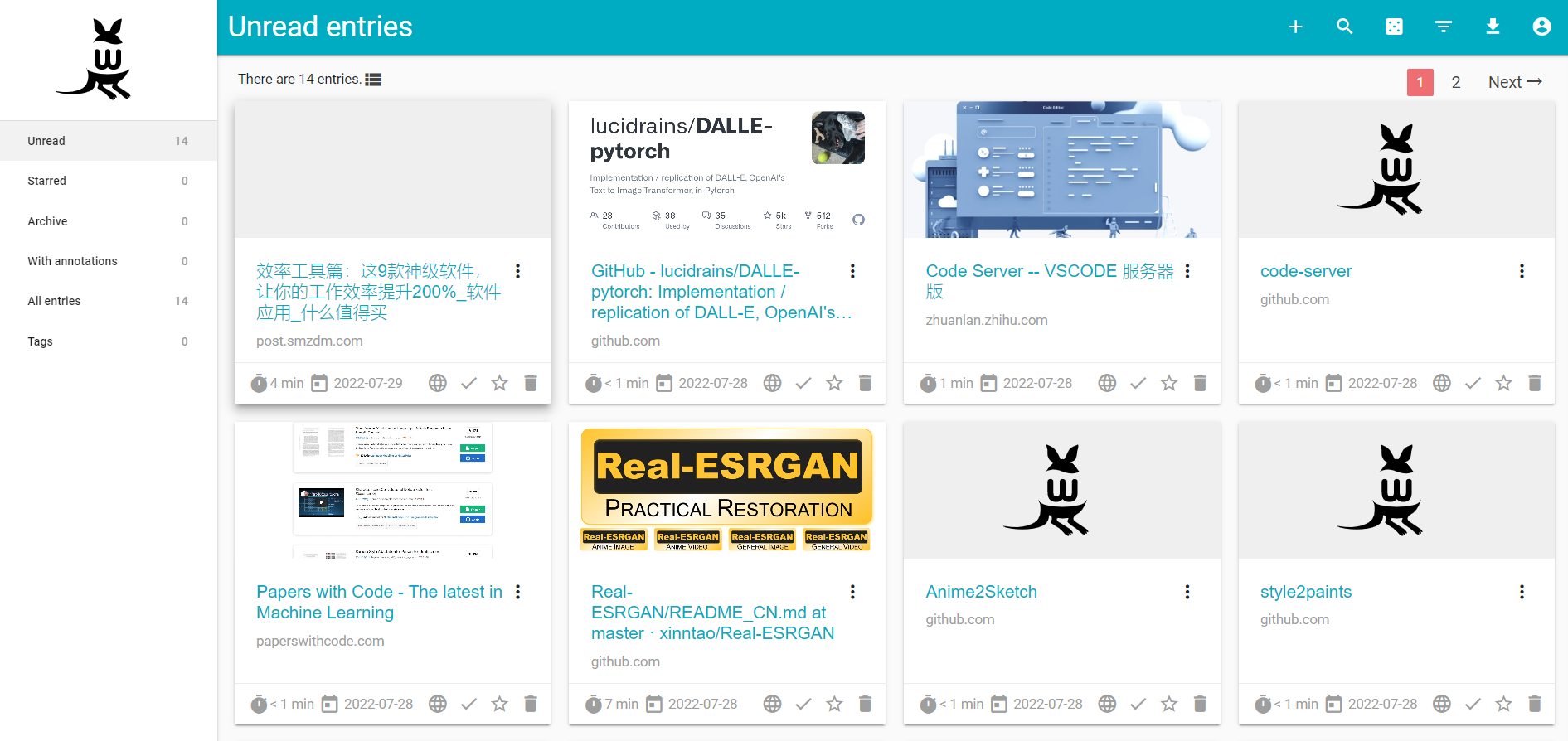1568x741 pixels.
Task: Delete the Real-ESRGAN entry
Action: click(865, 704)
